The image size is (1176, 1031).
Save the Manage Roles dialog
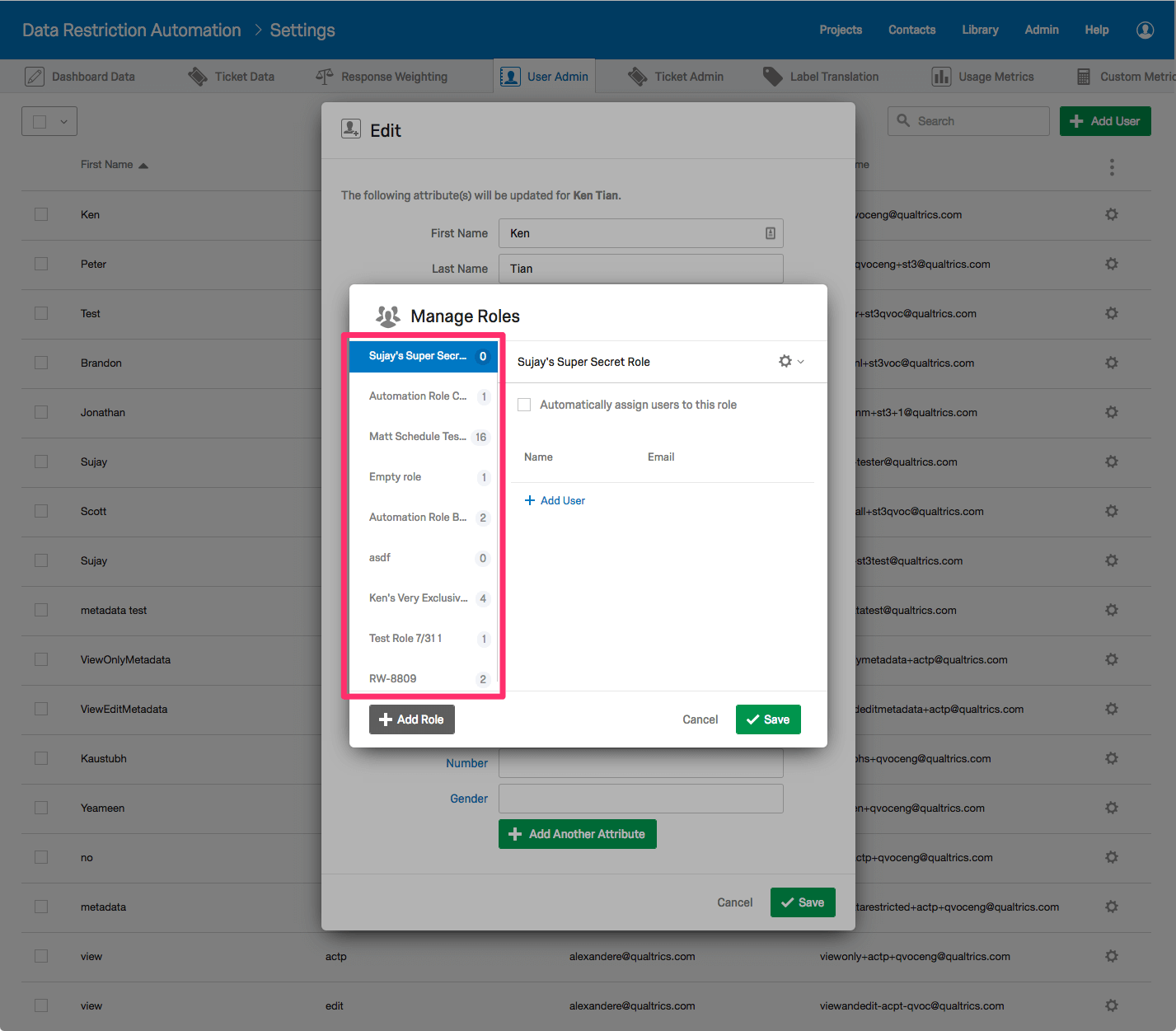click(768, 719)
